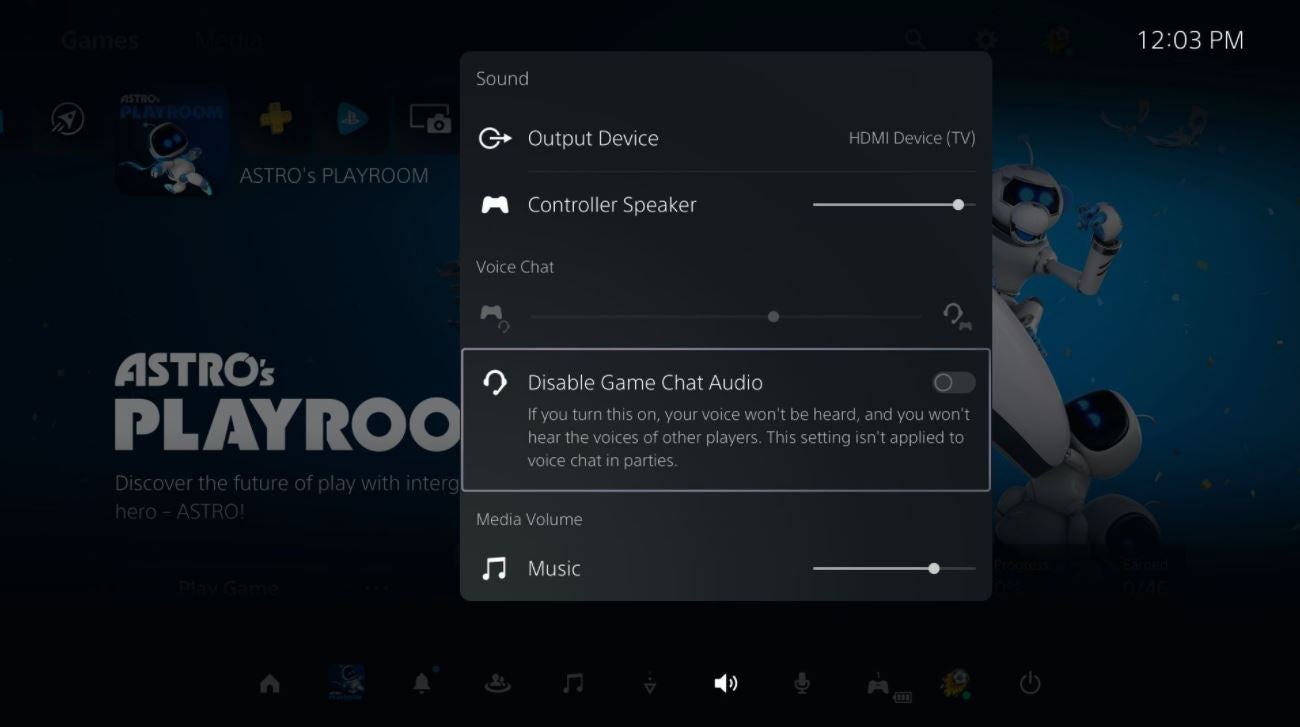The height and width of the screenshot is (727, 1300).
Task: Open the Home icon in control center
Action: [x=269, y=684]
